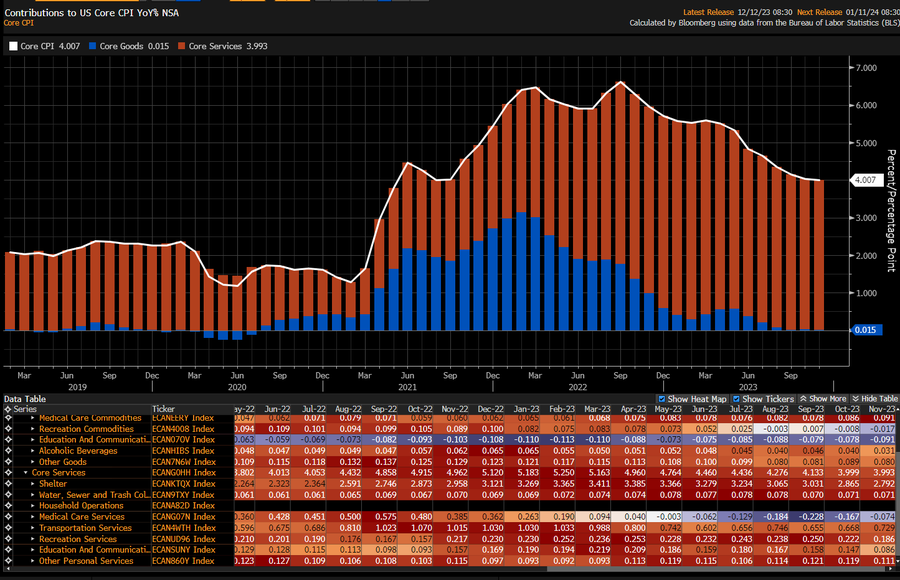This screenshot has width=900, height=580.
Task: Click the diamond icon beside the Series column header
Action: (x=8, y=408)
